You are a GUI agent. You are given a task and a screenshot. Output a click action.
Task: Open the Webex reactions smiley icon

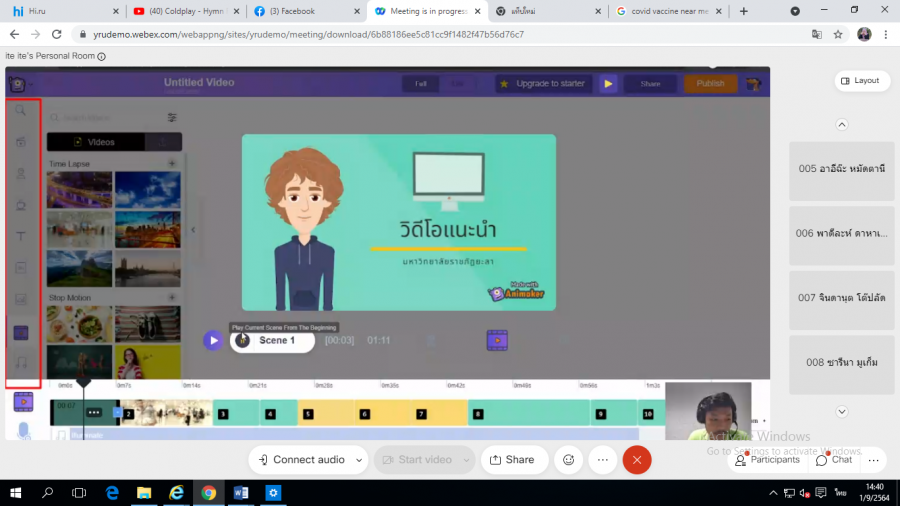(569, 460)
